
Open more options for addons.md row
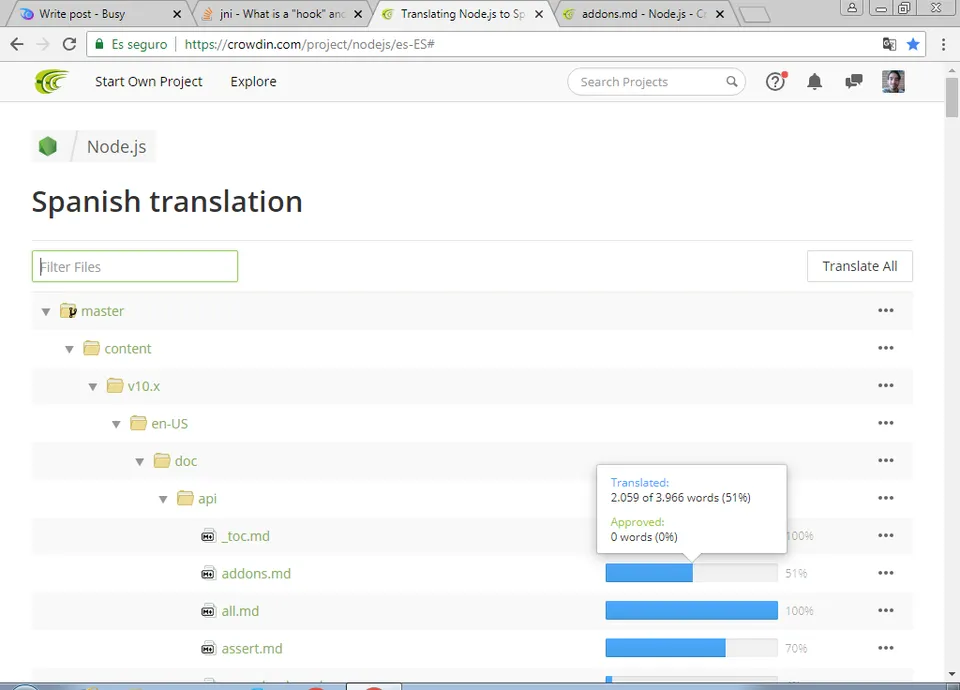click(x=885, y=573)
